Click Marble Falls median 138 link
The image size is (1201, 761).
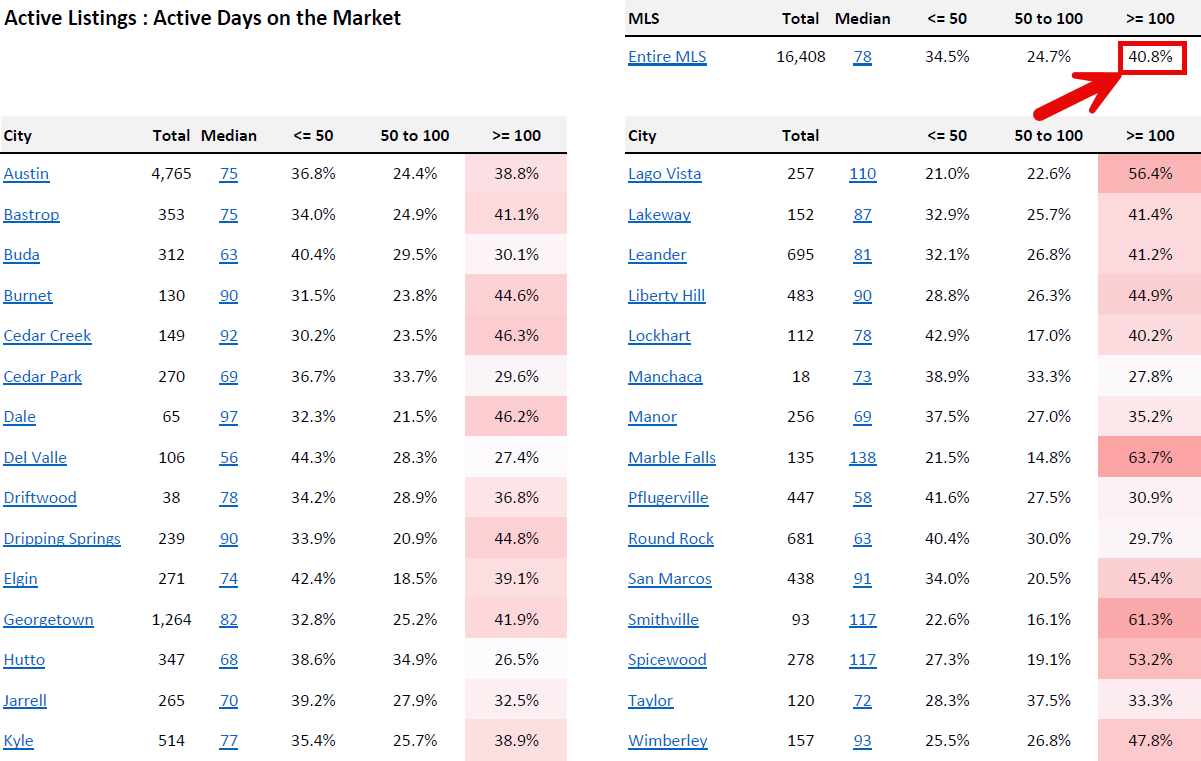click(862, 458)
